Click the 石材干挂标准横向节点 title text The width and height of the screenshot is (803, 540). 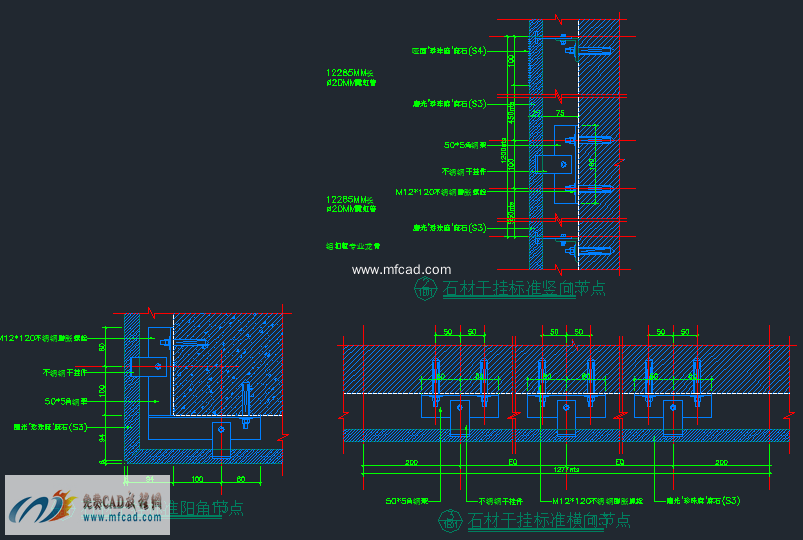(x=548, y=521)
